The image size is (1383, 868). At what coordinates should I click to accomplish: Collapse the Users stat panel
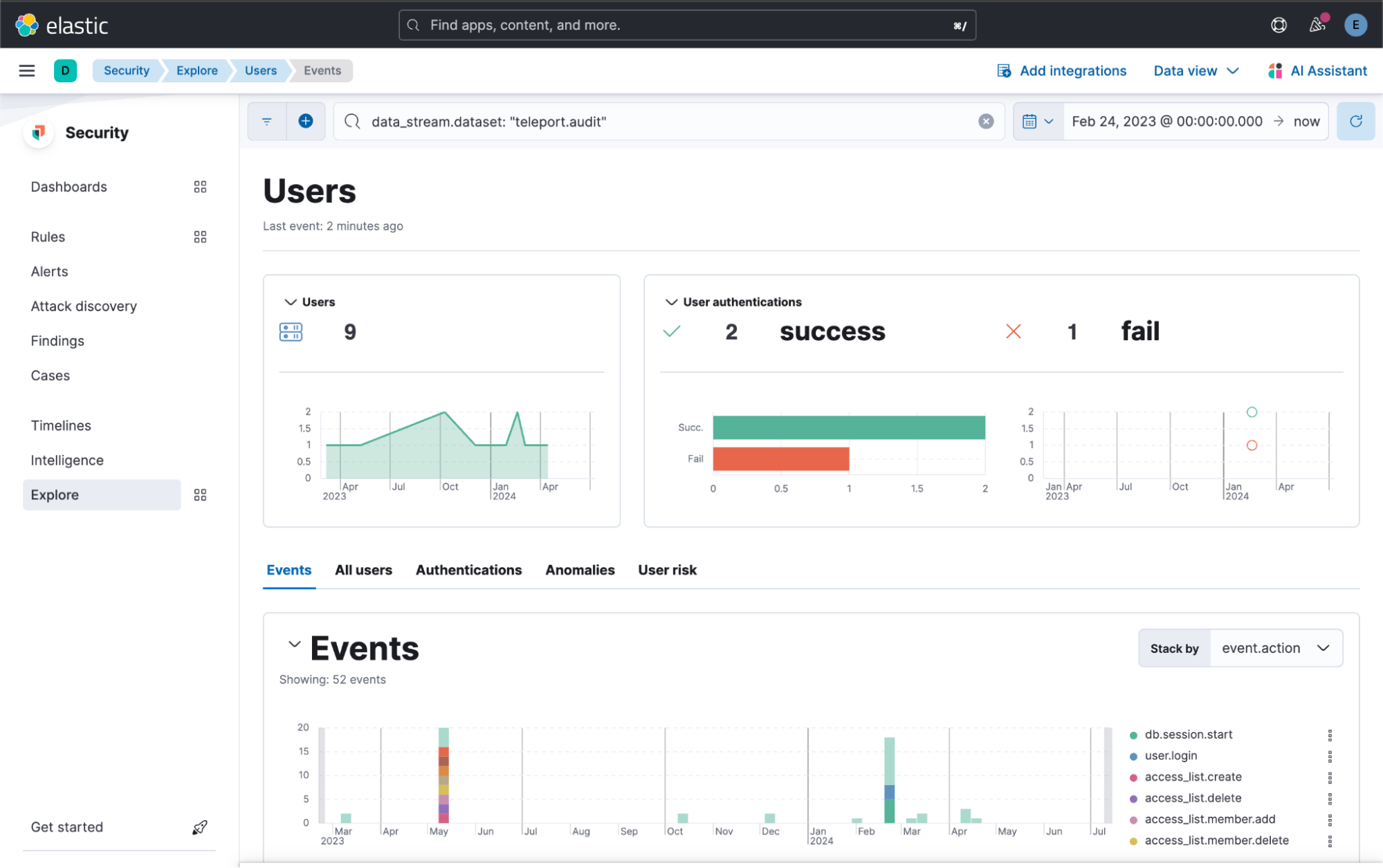291,302
